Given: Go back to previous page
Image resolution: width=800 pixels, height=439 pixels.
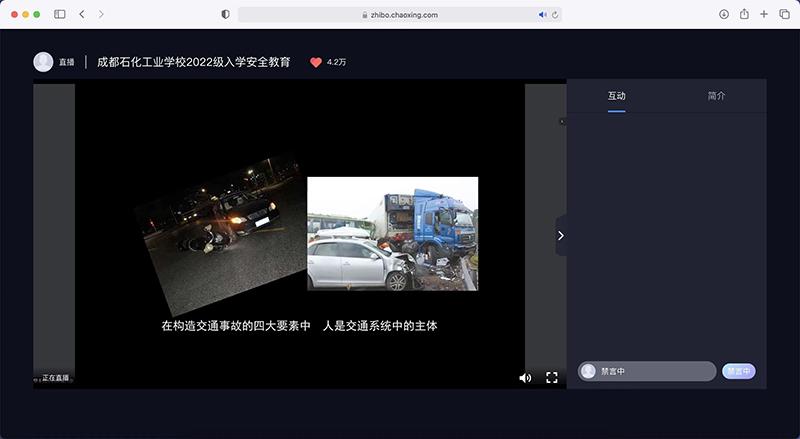Looking at the screenshot, I should coord(82,14).
